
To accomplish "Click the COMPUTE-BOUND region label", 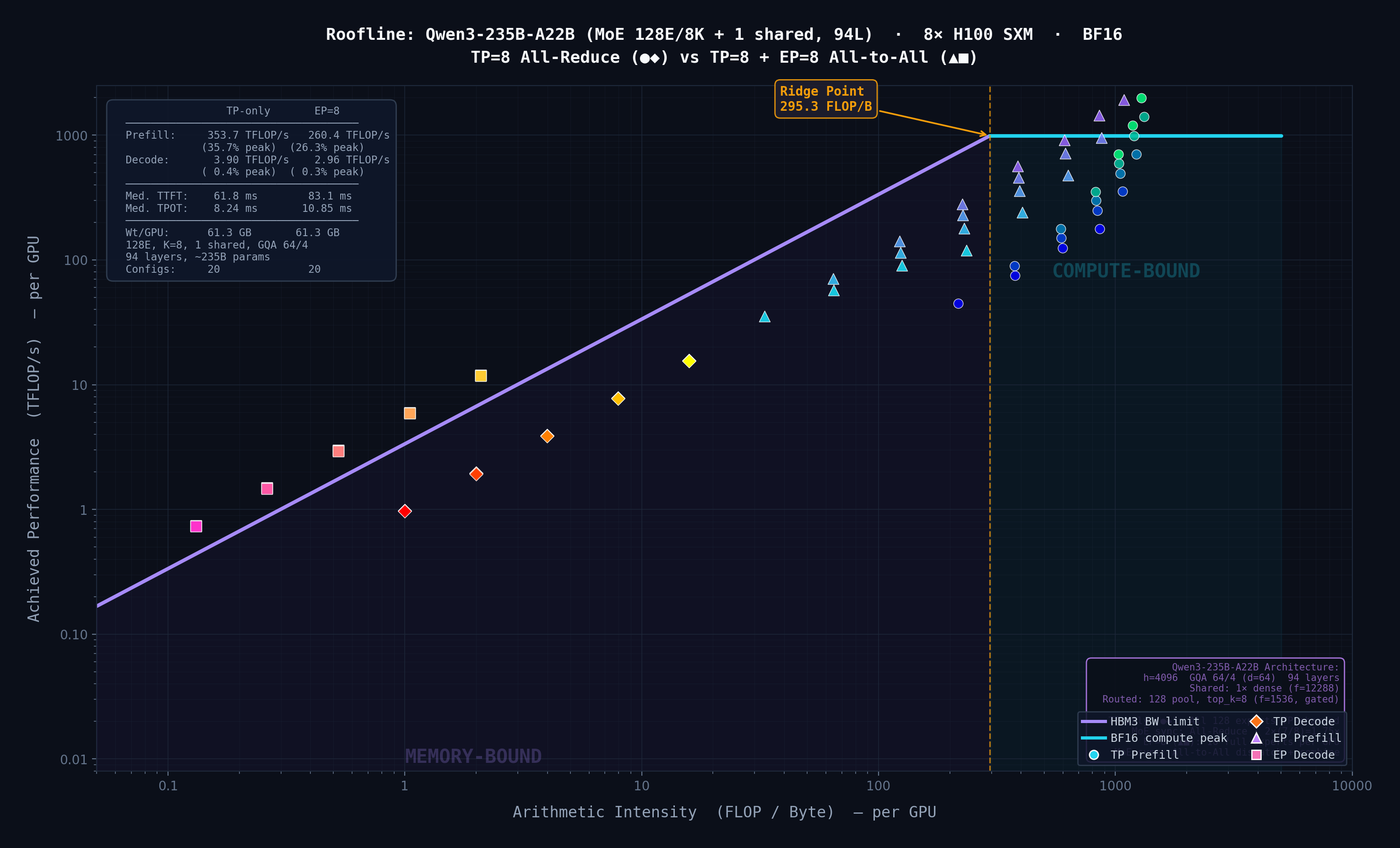I will coord(1126,271).
